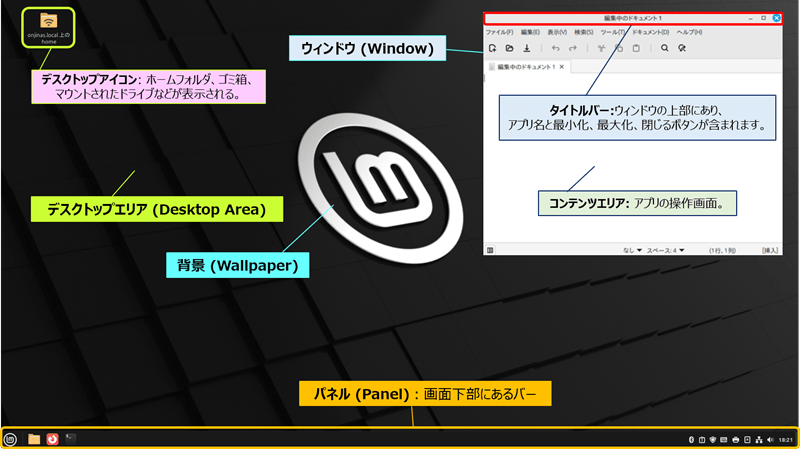Open the ヘルプ(H) menu
The width and height of the screenshot is (800, 449).
(689, 32)
